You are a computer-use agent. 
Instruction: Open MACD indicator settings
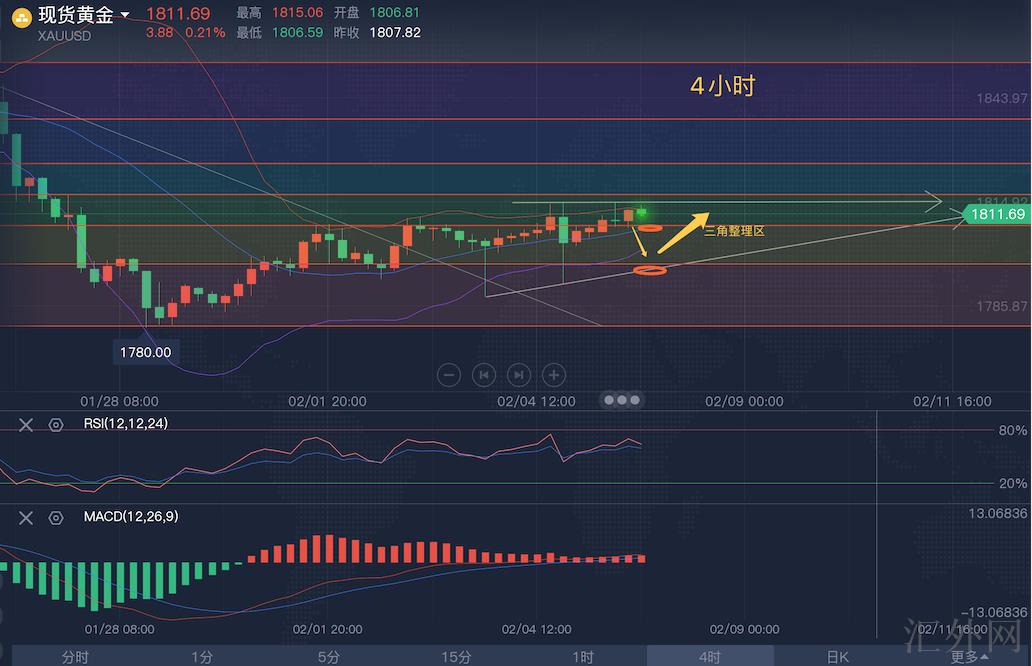pos(56,517)
